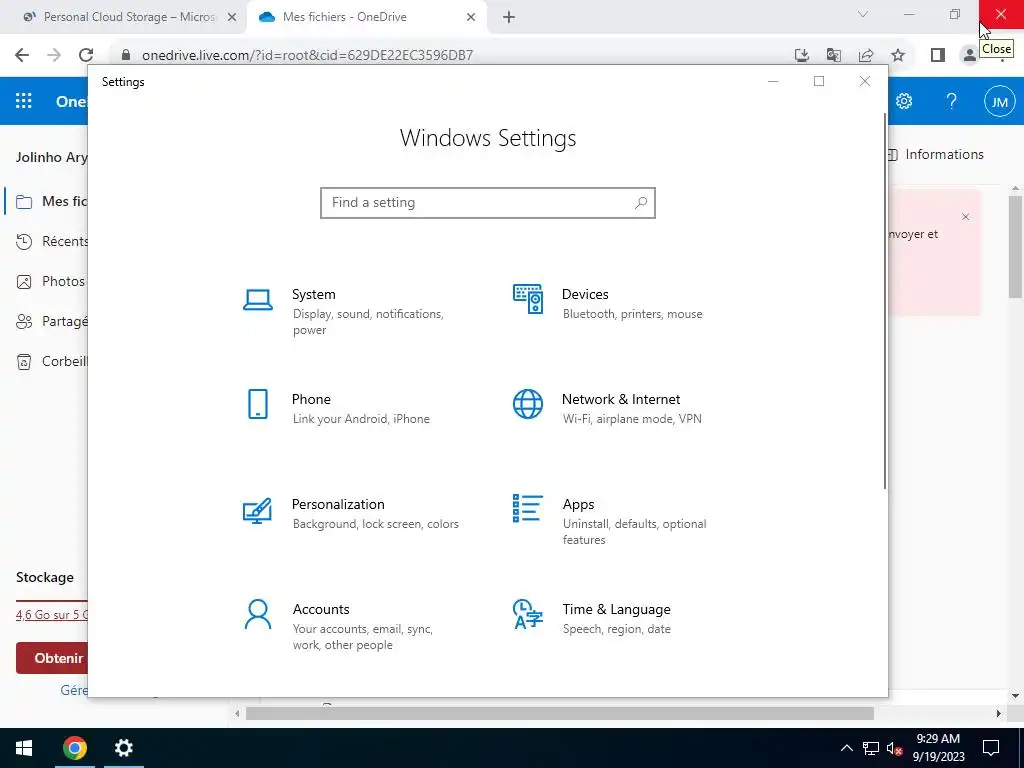Click 'Wi-Fi, airplane mode, VPN' description
The width and height of the screenshot is (1024, 768).
pos(632,419)
